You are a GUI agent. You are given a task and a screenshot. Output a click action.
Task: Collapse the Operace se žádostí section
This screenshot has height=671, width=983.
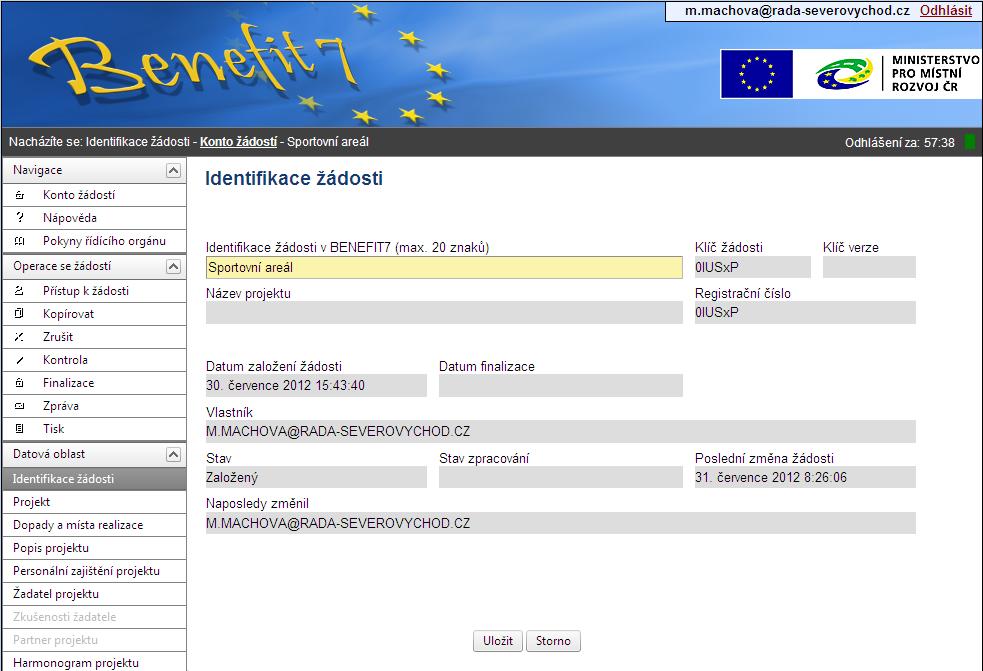coord(173,267)
